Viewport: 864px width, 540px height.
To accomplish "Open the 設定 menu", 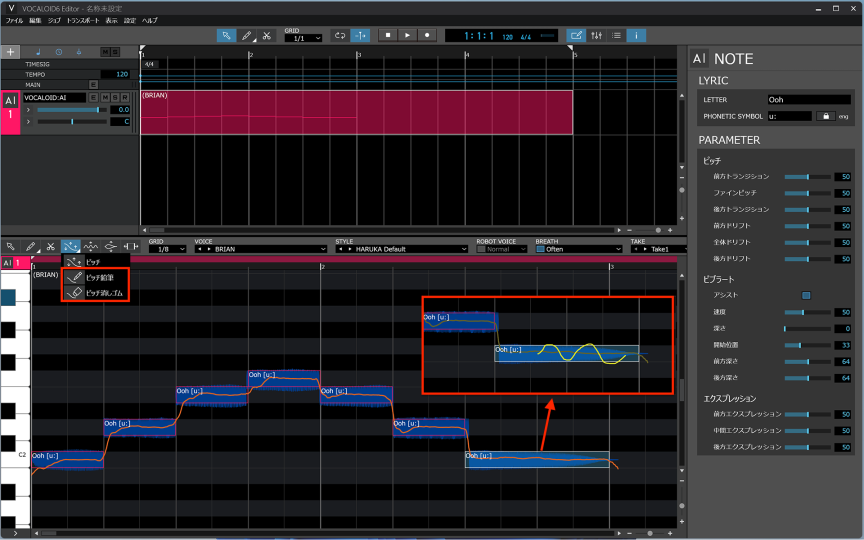I will tap(129, 20).
